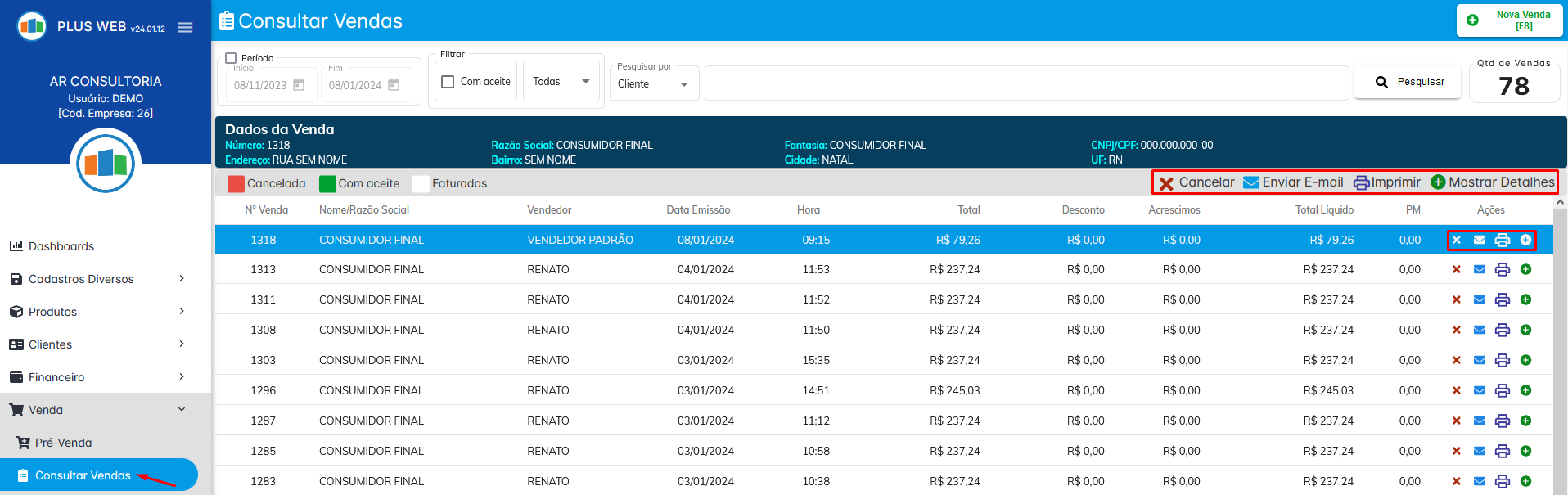
Task: Expand Financeiro menu chevron
Action: [x=182, y=377]
